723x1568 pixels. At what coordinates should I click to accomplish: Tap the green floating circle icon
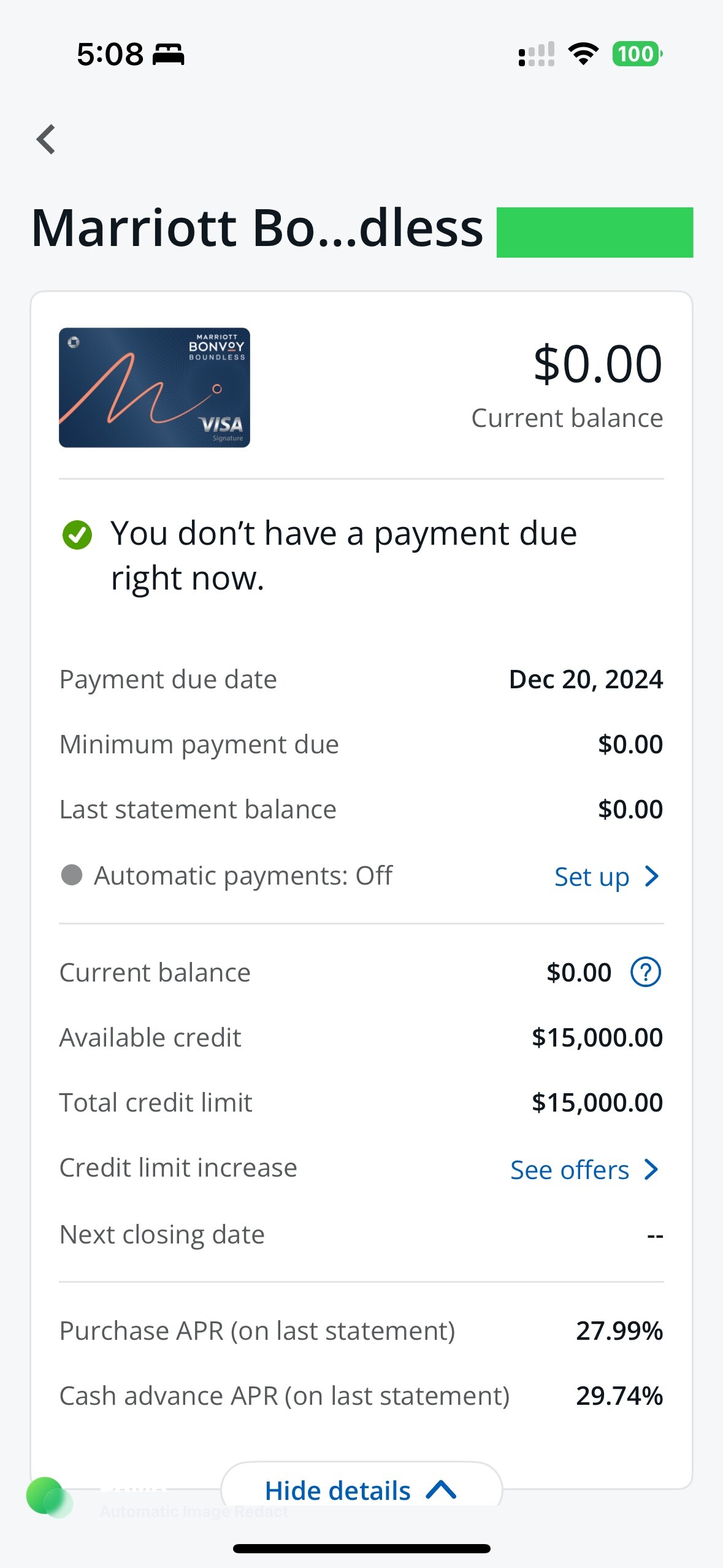[x=45, y=1496]
